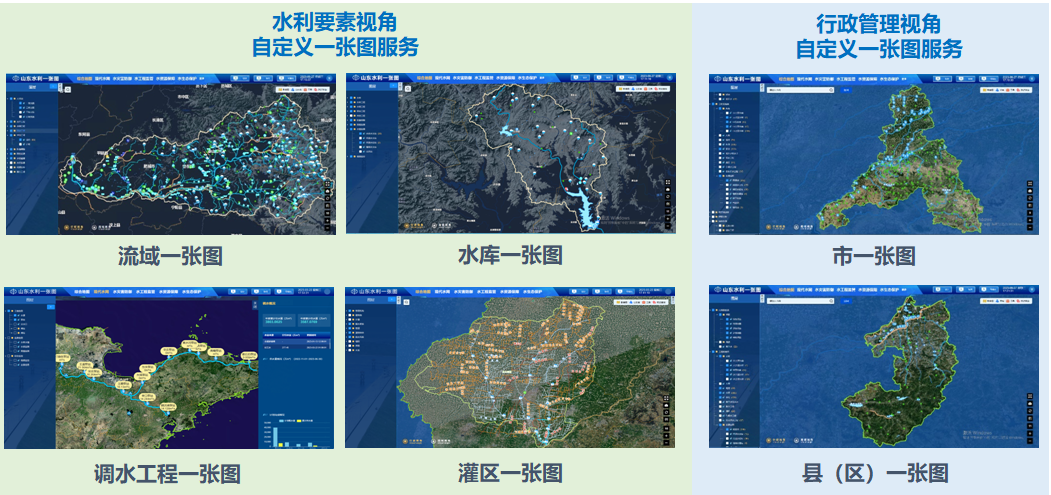Click blue search button in 市一张图 screen
Image resolution: width=1051 pixels, height=495 pixels.
846,90
